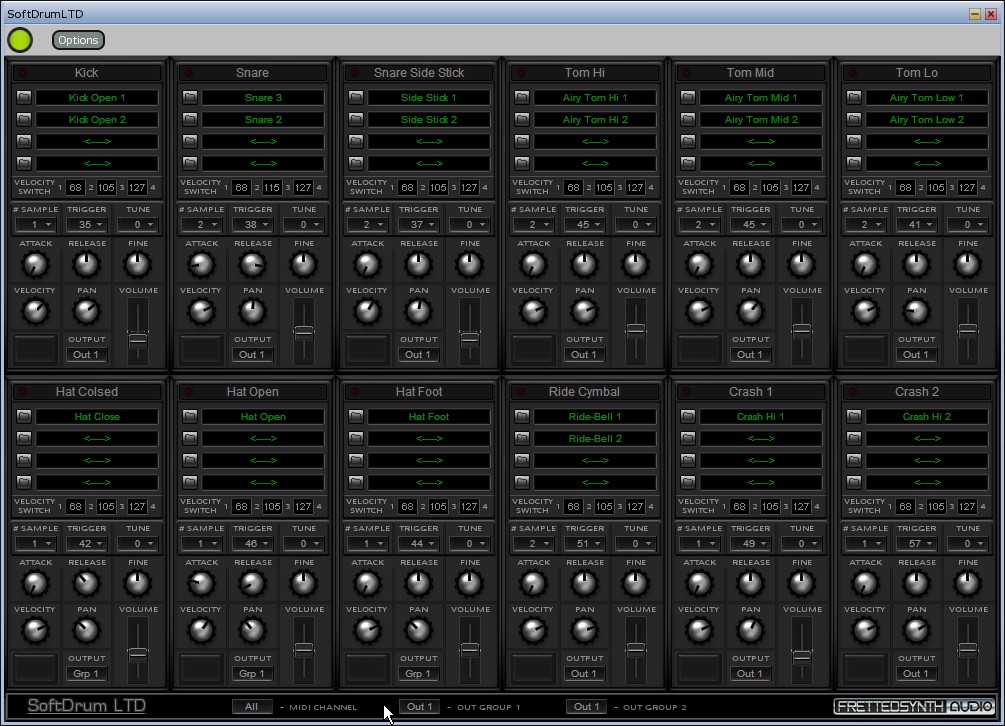Click folder icon beside Ride-Bell 1

tap(522, 417)
